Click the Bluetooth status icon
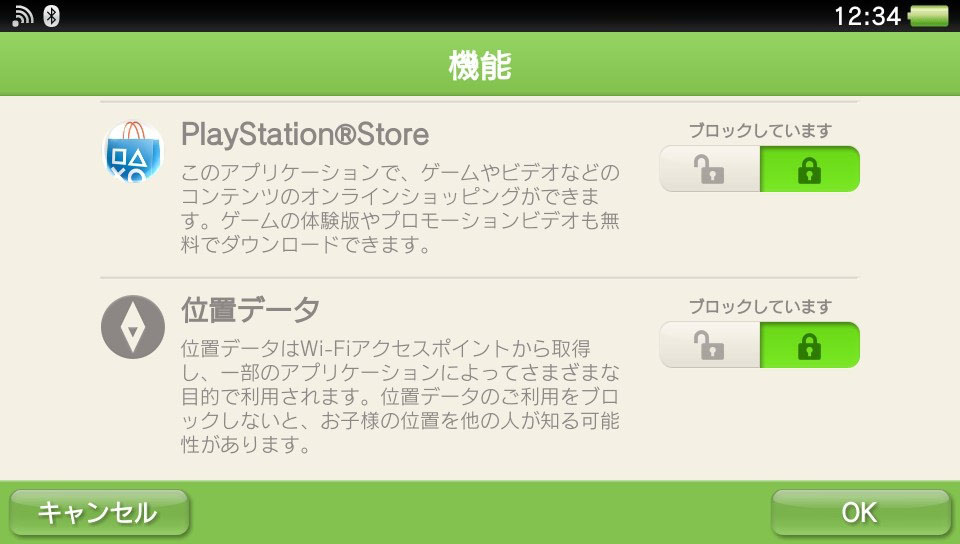The image size is (960, 544). [51, 16]
